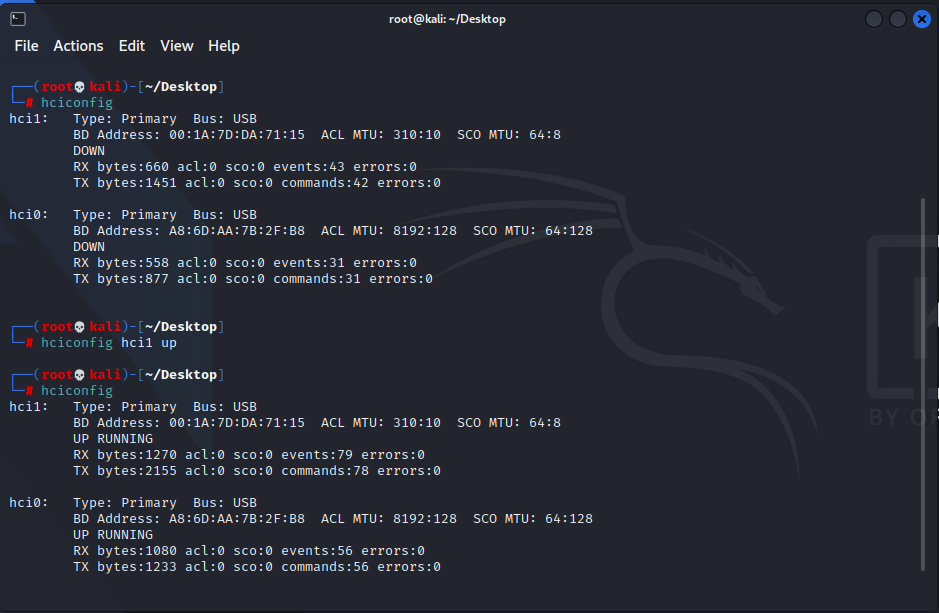Click the minimize window button
Image resolution: width=939 pixels, height=613 pixels.
[x=872, y=18]
